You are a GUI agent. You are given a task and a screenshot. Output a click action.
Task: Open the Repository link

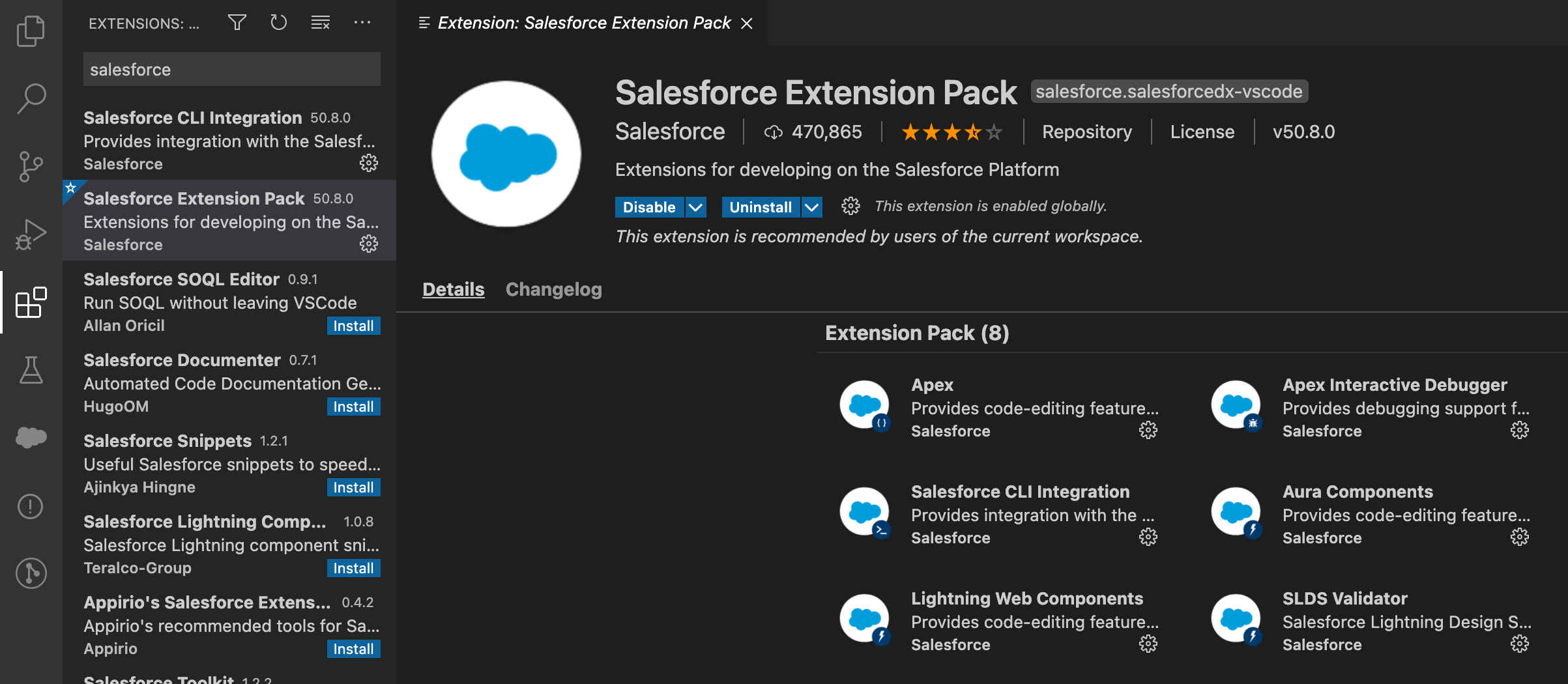coord(1087,132)
